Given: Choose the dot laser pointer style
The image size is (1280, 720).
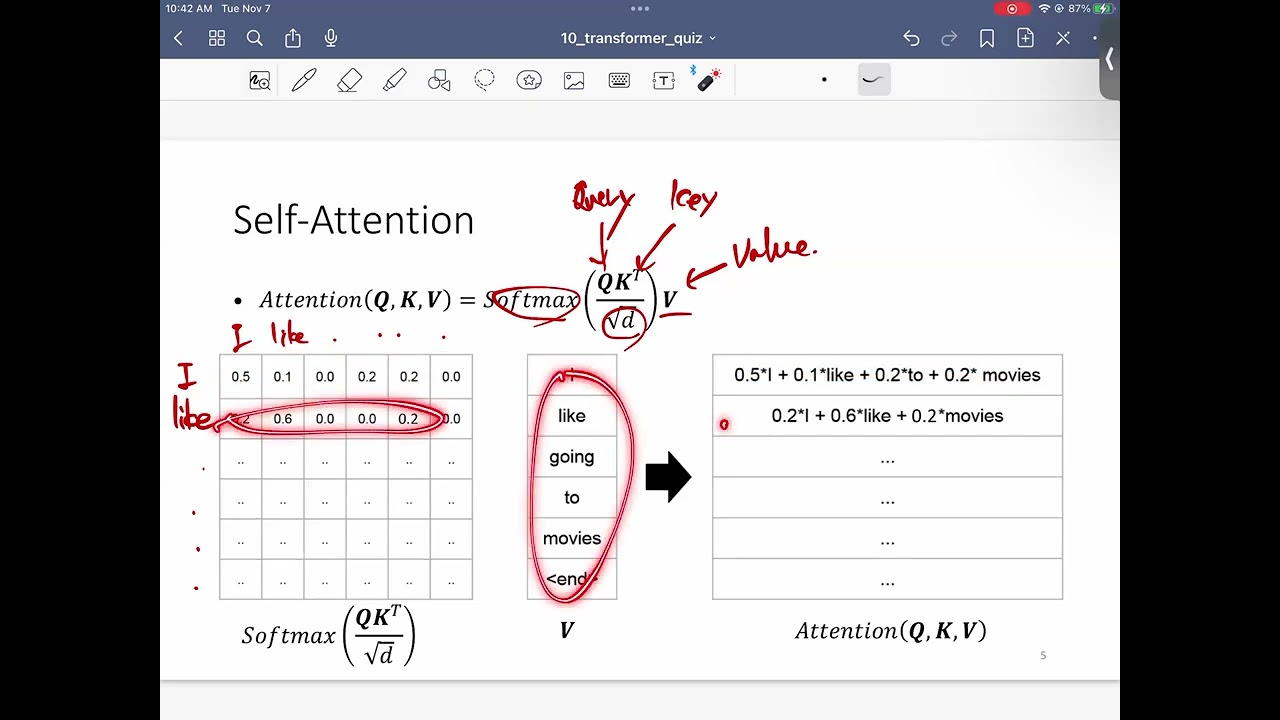Looking at the screenshot, I should coord(824,80).
